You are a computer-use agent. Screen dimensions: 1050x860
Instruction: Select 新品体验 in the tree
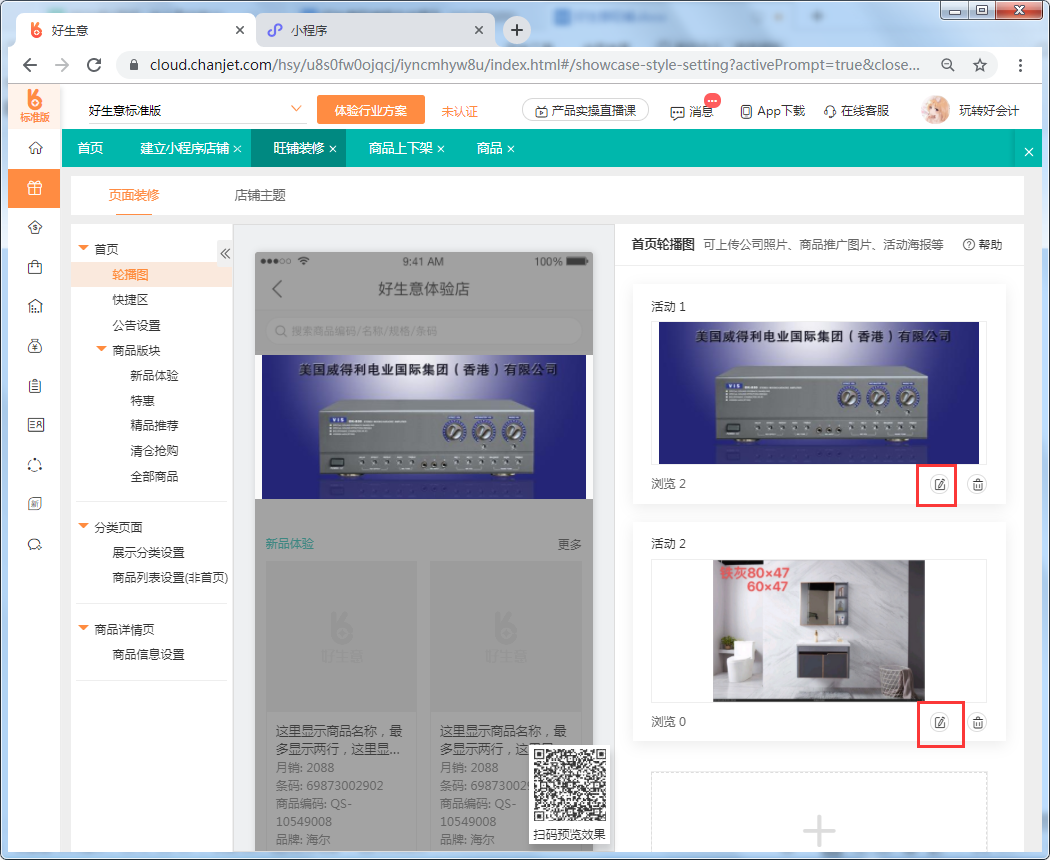click(x=154, y=375)
